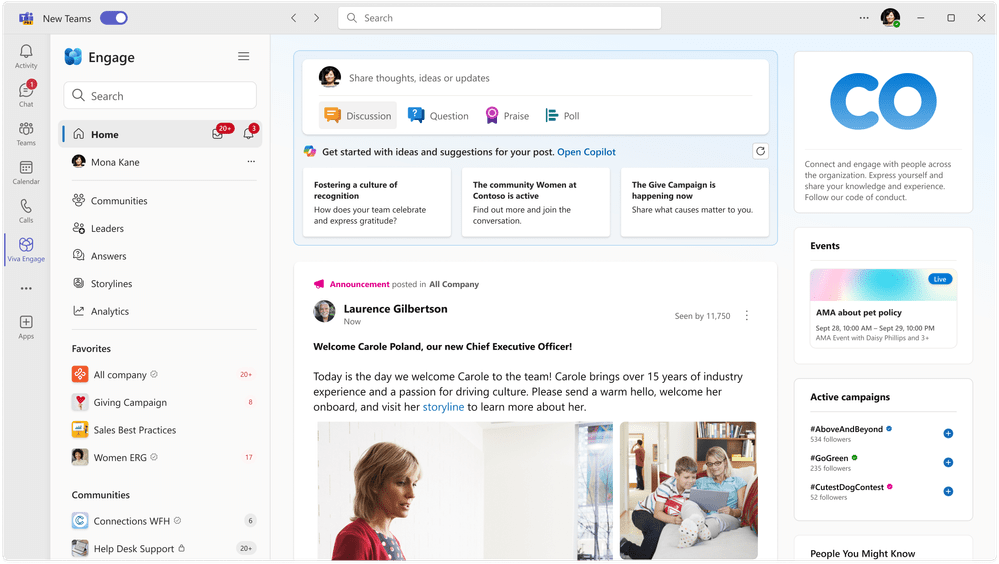
Task: Open the Activity bell in the sidebar
Action: tap(26, 56)
